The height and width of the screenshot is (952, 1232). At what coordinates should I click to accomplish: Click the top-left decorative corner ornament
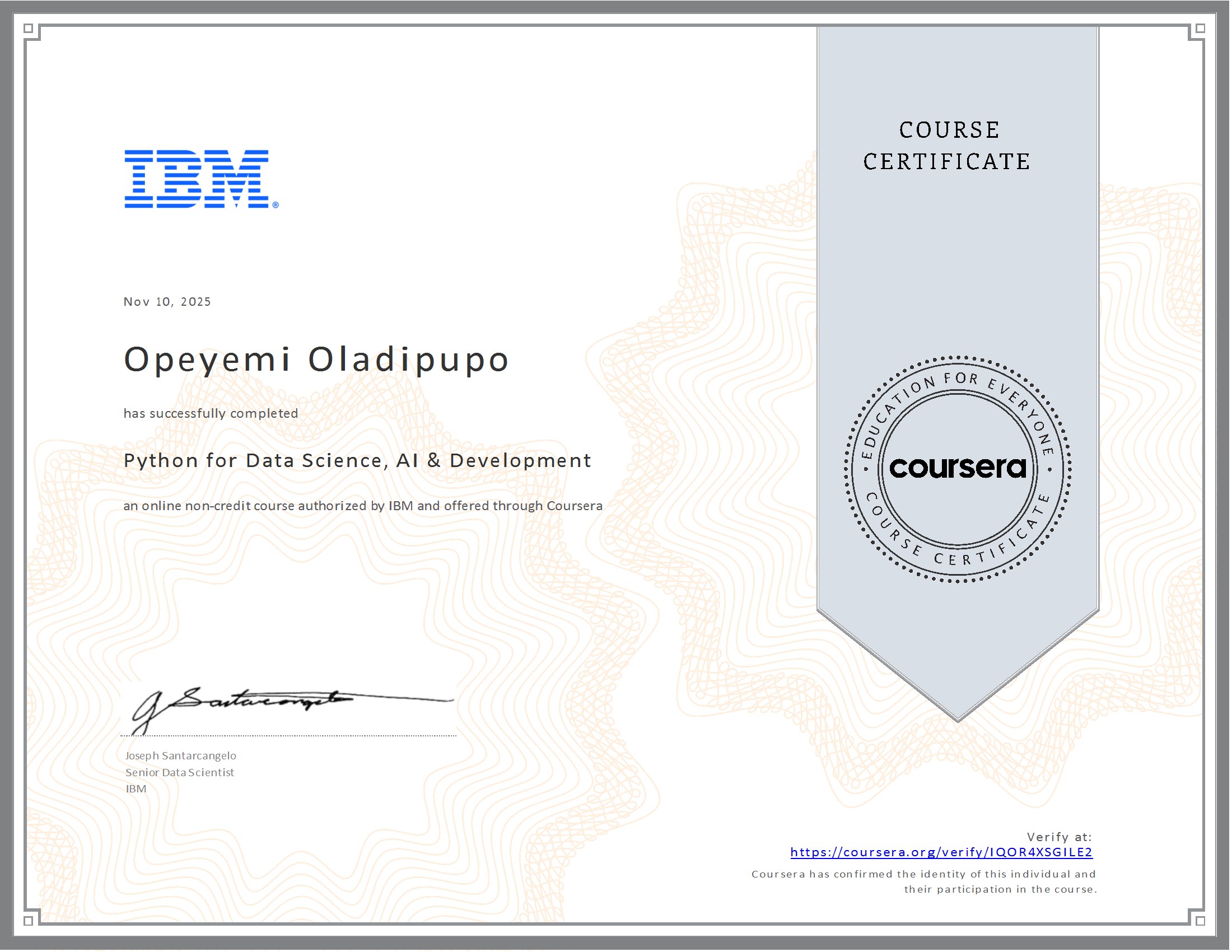(31, 29)
